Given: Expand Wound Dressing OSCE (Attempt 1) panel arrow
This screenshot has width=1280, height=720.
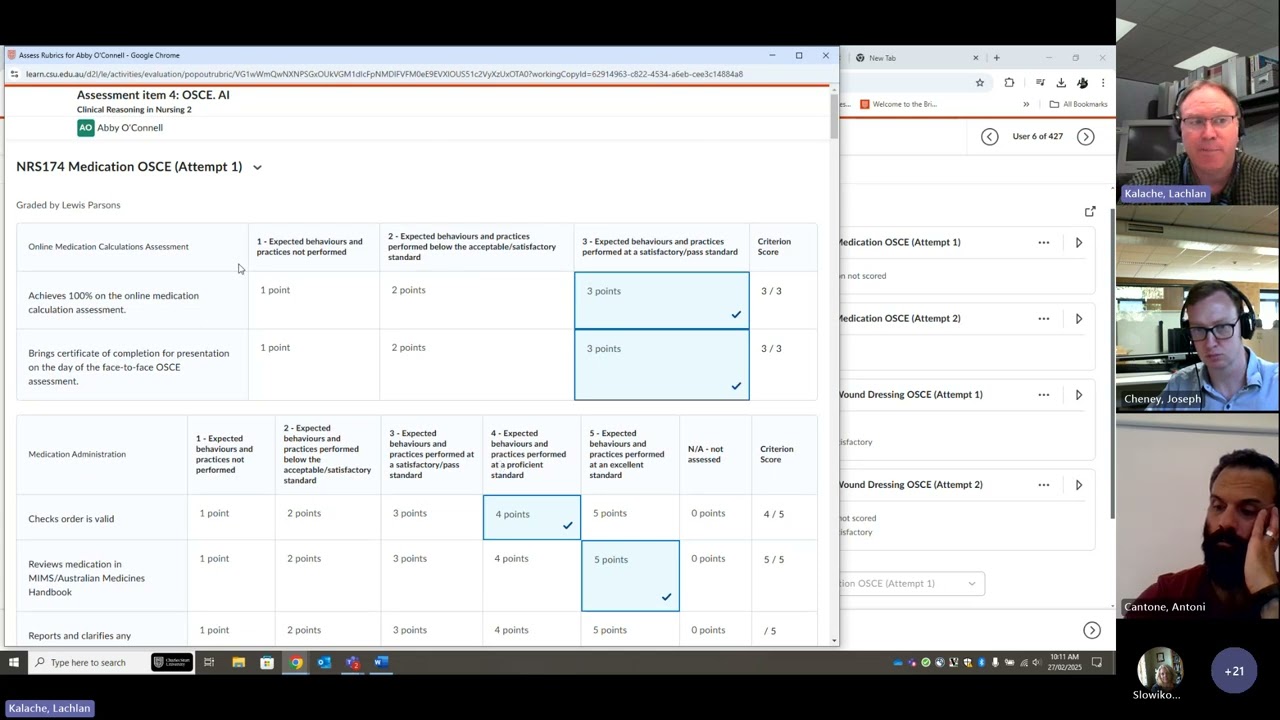Looking at the screenshot, I should point(1078,395).
